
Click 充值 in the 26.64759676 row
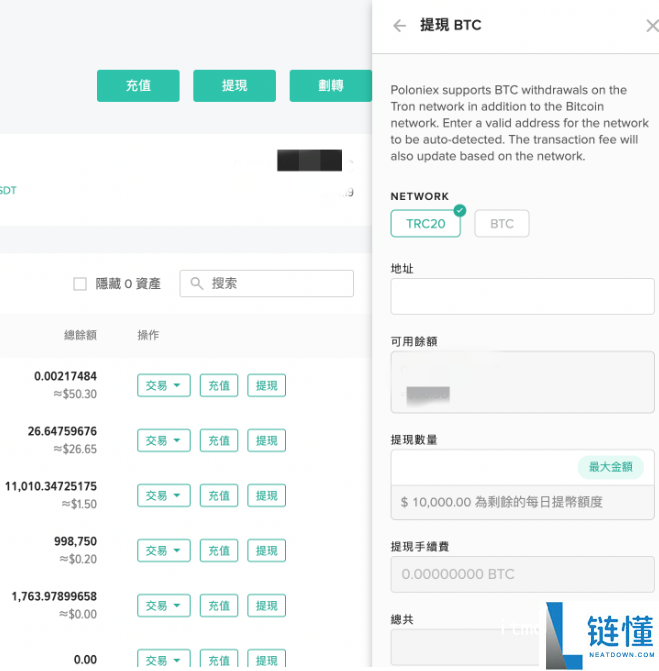219,440
